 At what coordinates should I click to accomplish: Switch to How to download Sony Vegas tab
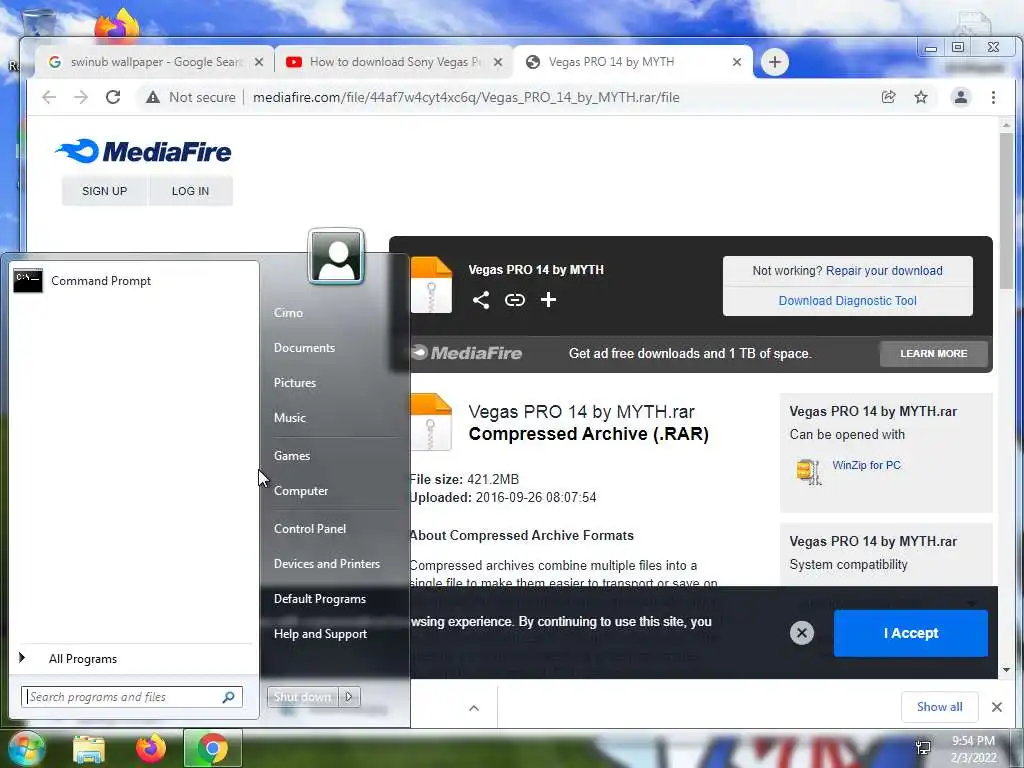[x=394, y=62]
